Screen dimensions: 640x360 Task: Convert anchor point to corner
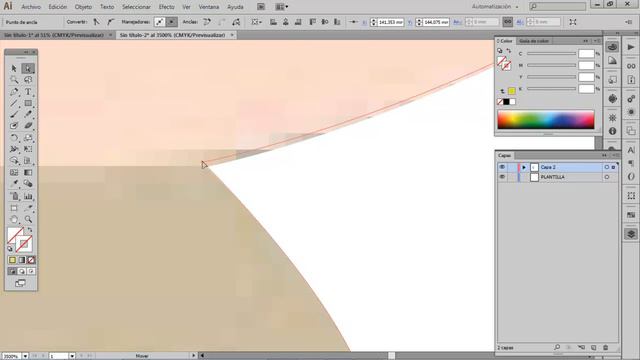click(96, 22)
